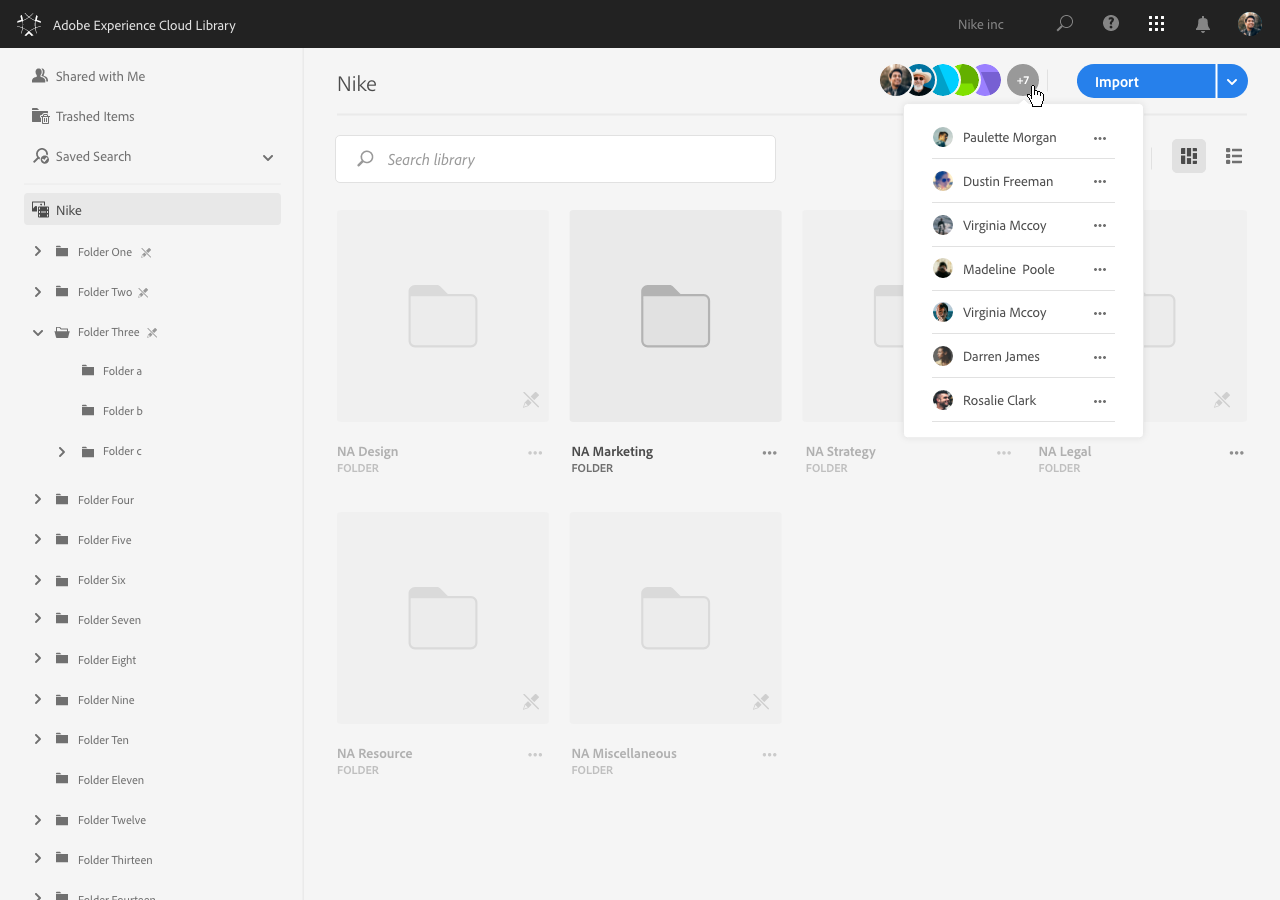1280x900 pixels.
Task: Toggle pin on the NA Resource card
Action: [531, 702]
